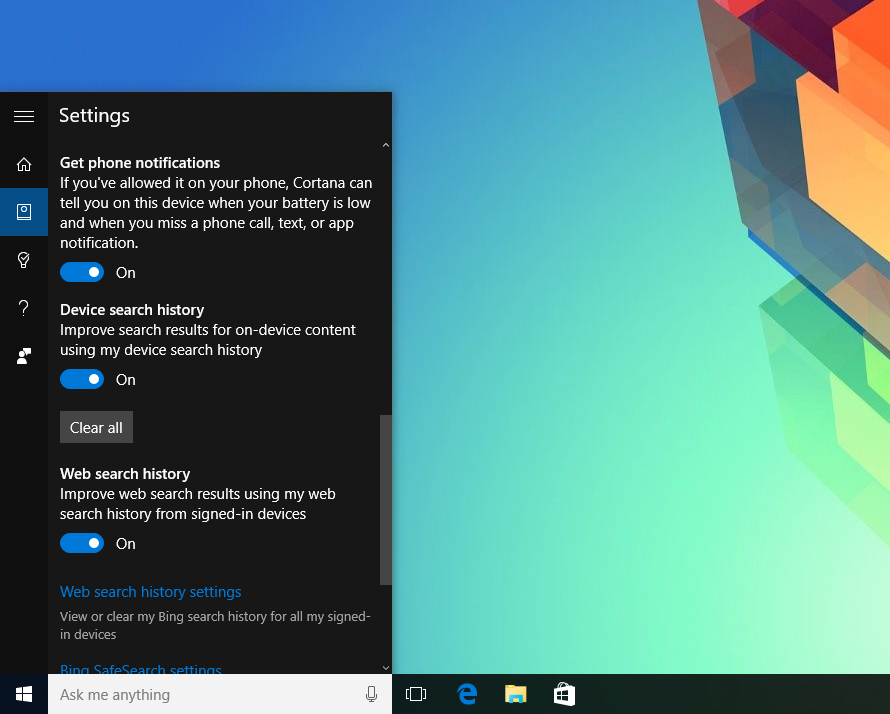Go to Cortana Home
The image size is (890, 714).
[24, 164]
